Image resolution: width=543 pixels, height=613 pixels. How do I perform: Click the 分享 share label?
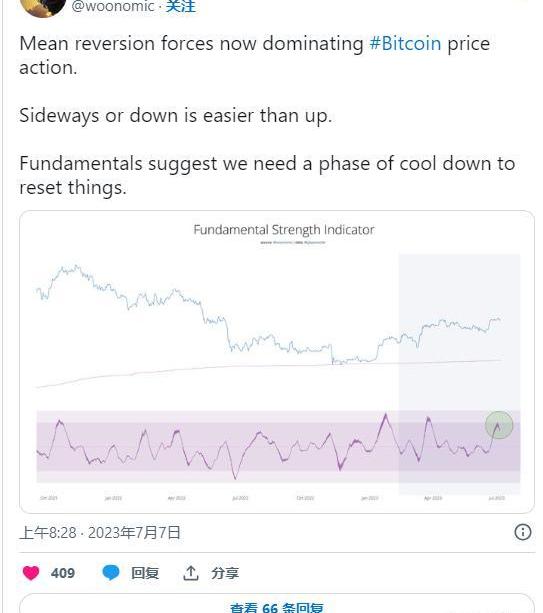[225, 573]
